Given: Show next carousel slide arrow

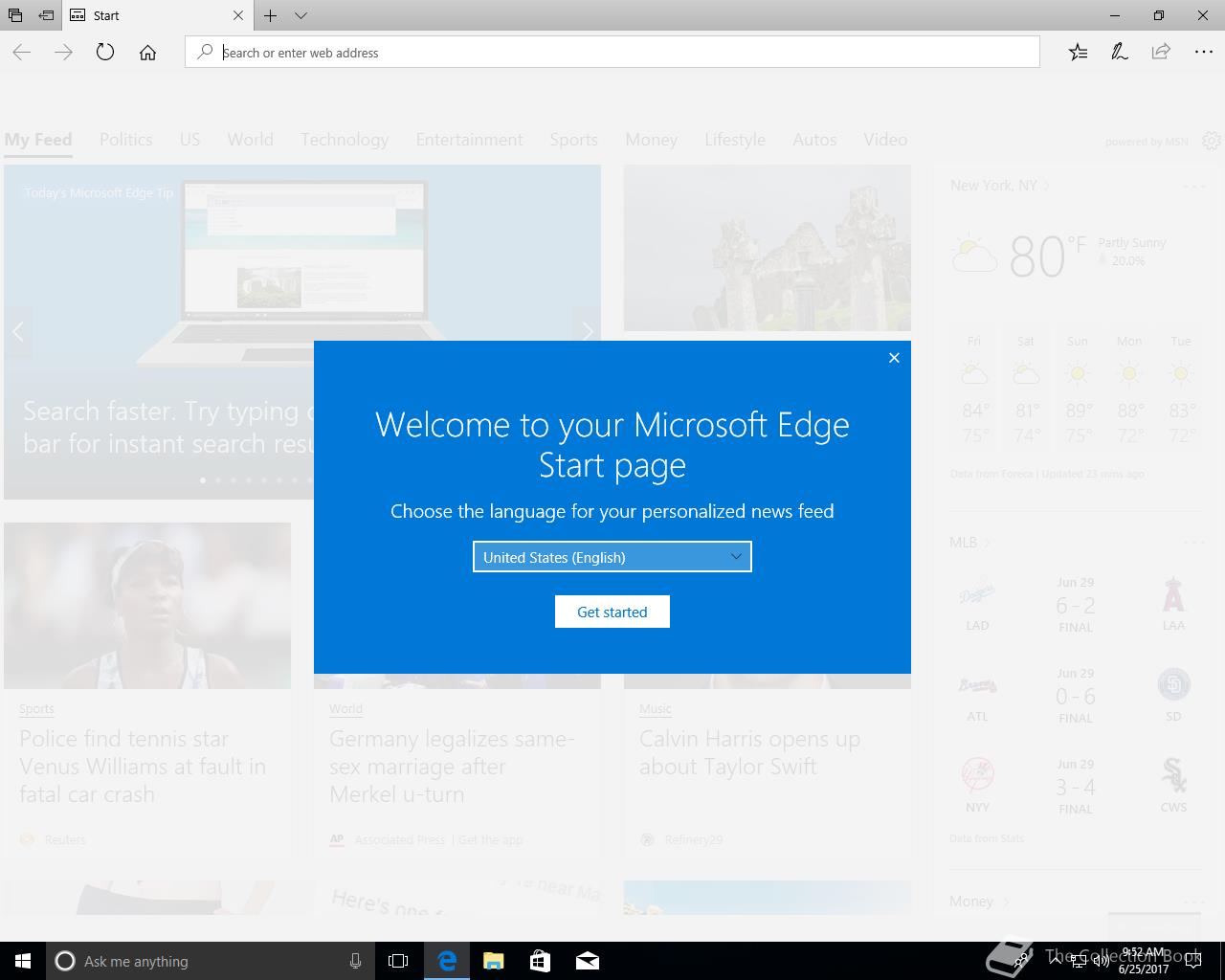Looking at the screenshot, I should 587,332.
